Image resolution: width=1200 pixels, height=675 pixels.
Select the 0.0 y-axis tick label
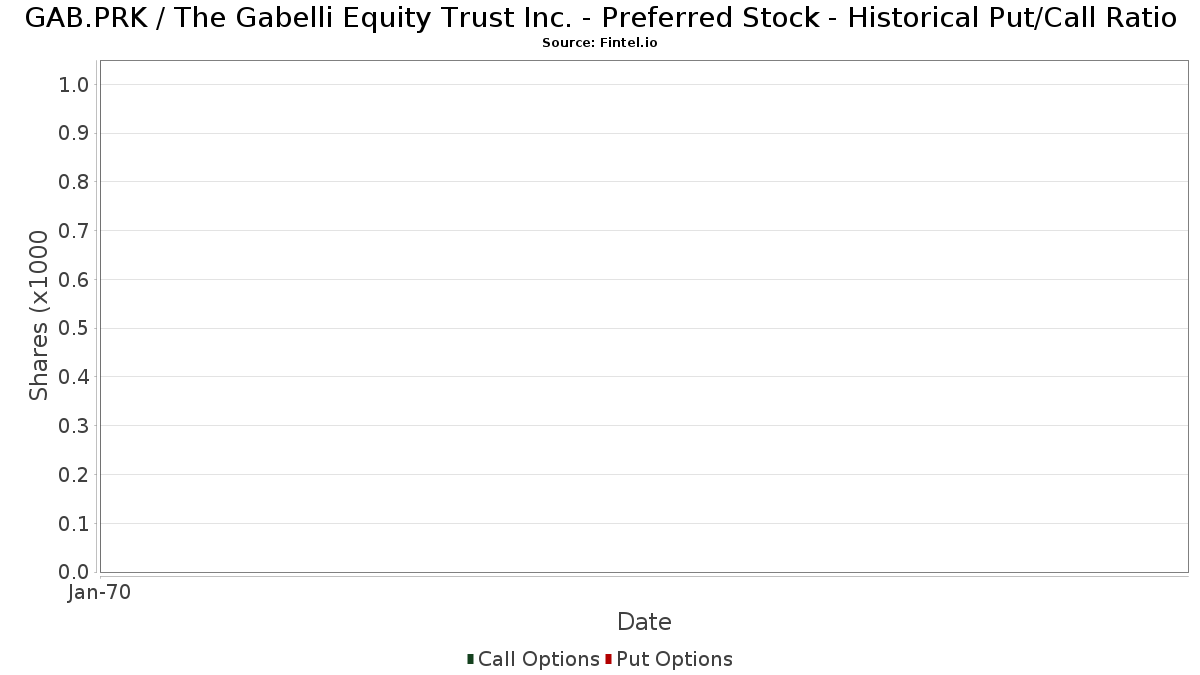(74, 572)
